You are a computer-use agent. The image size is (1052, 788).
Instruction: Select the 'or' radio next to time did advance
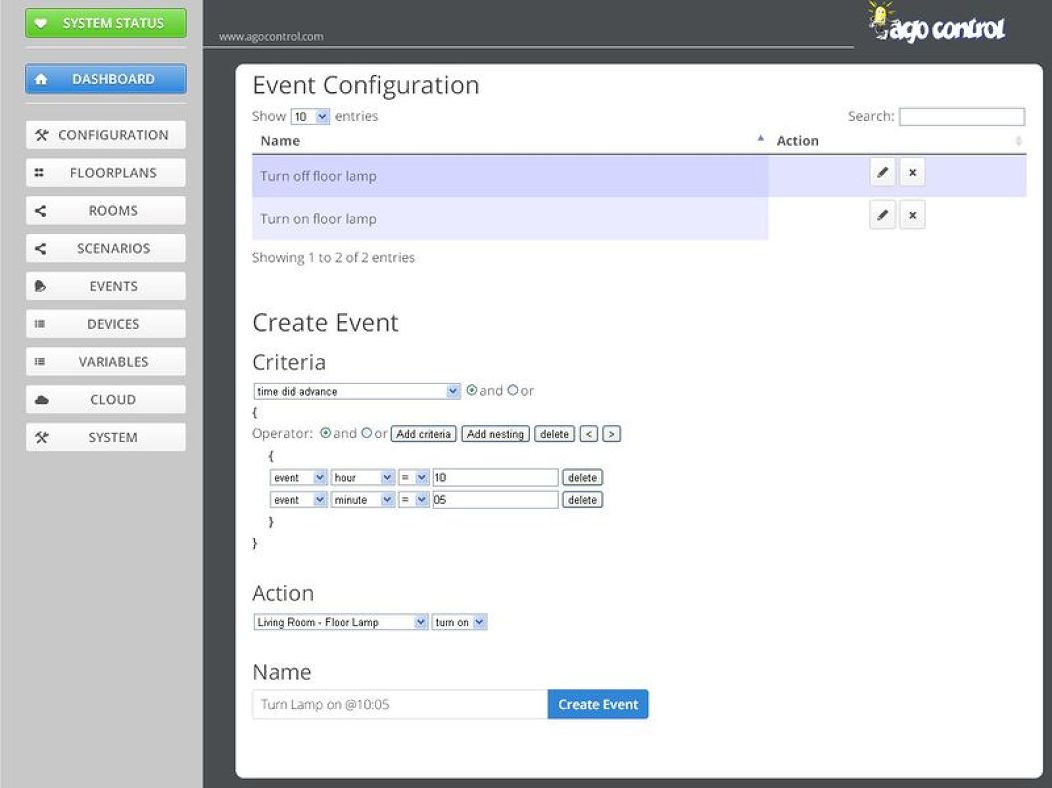[x=513, y=391]
